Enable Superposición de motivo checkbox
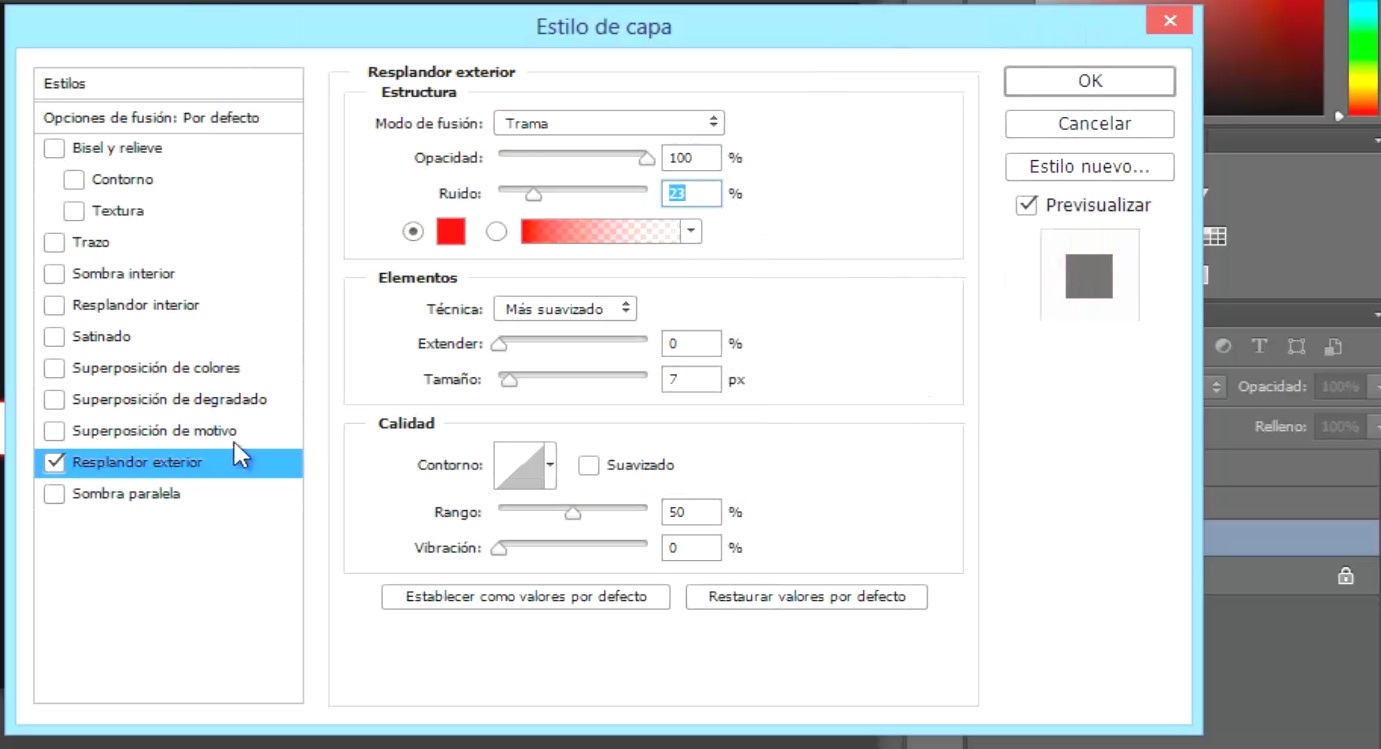This screenshot has height=749, width=1381. 54,431
